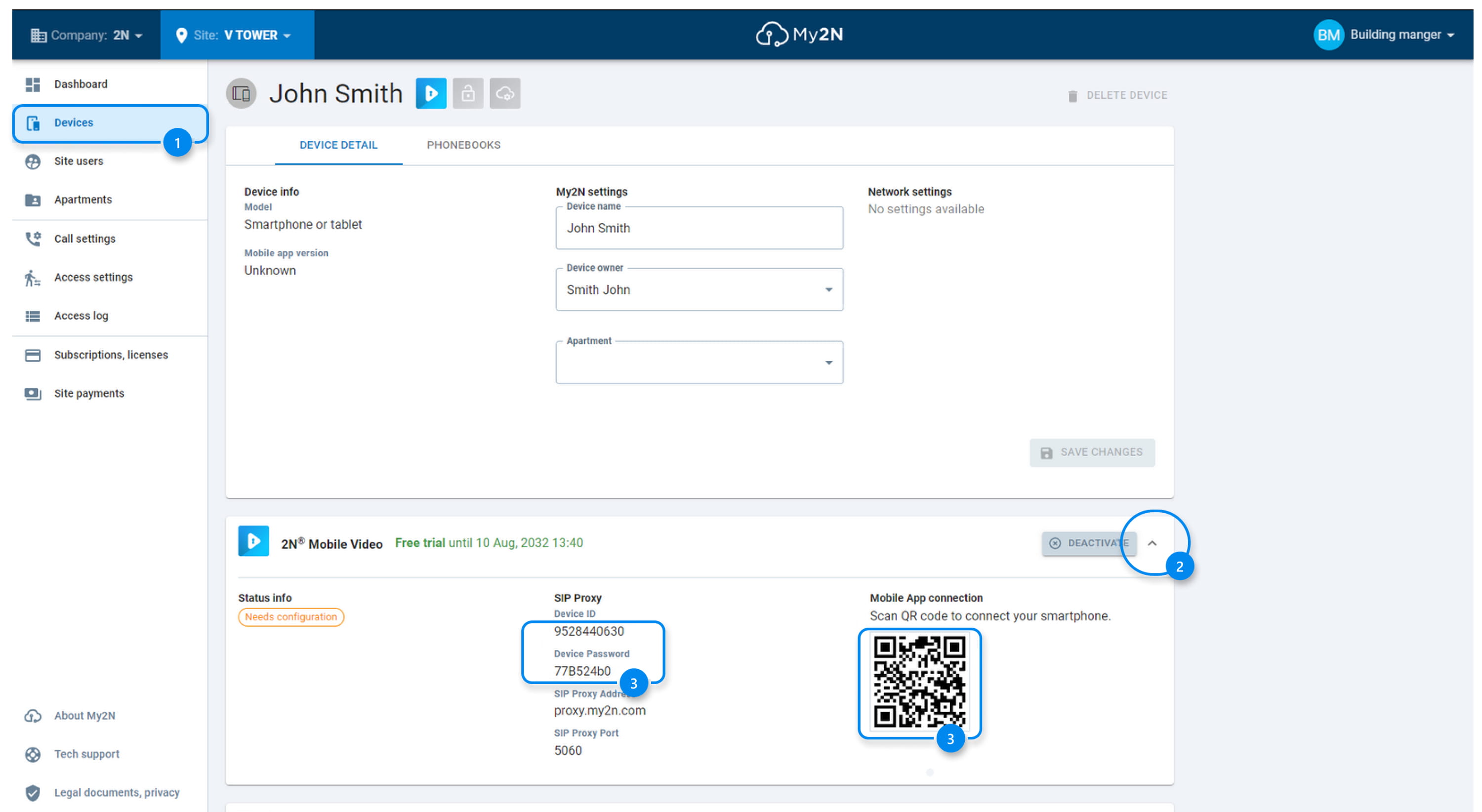Click the Mobile App connection QR code
The height and width of the screenshot is (812, 1482).
click(x=919, y=682)
